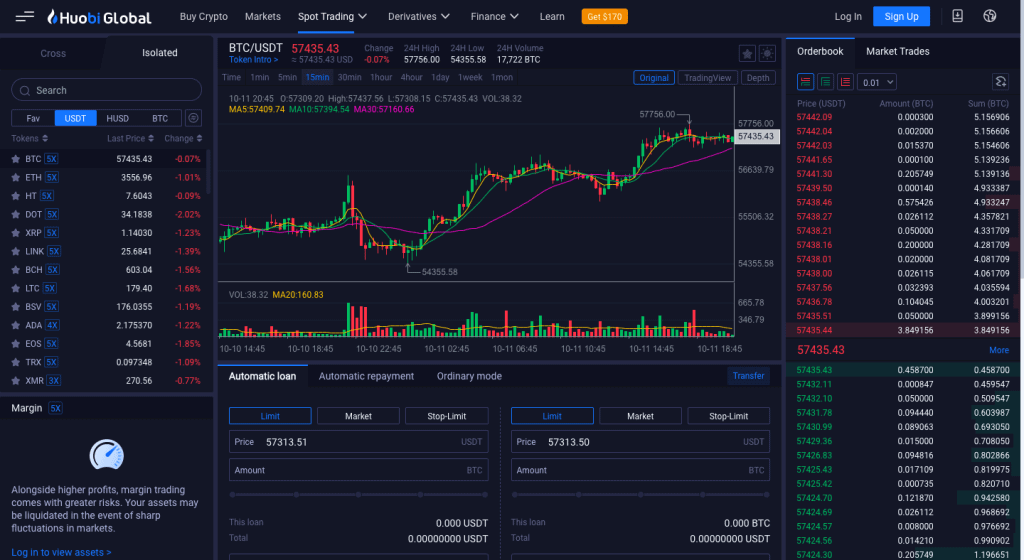
Task: Click the token list scrollbar
Action: pyautogui.click(x=208, y=172)
